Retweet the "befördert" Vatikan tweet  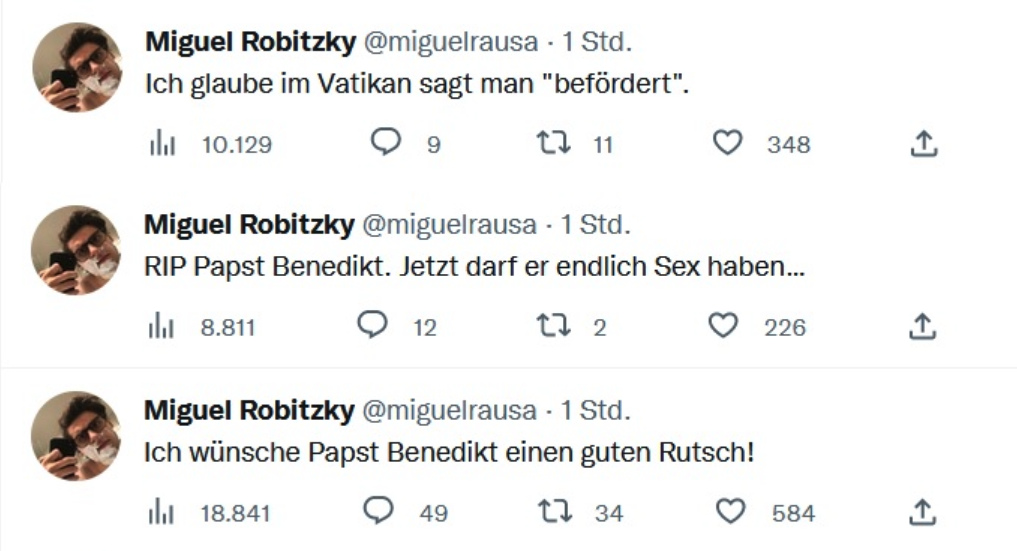[x=553, y=144]
